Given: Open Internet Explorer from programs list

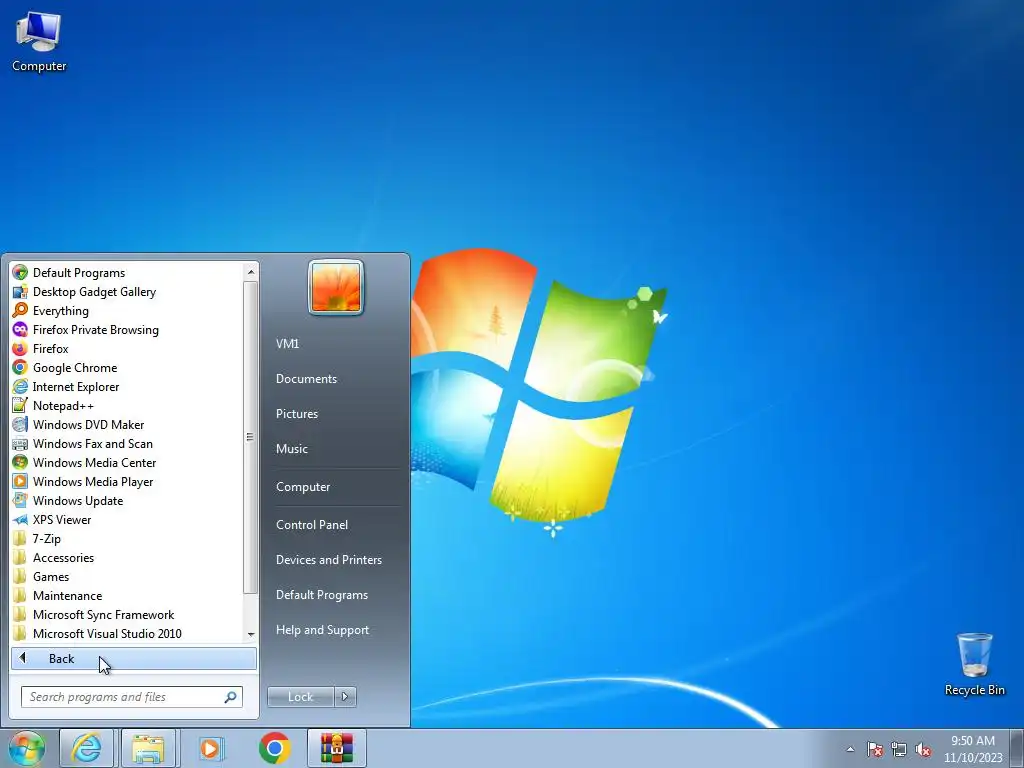Looking at the screenshot, I should 76,386.
